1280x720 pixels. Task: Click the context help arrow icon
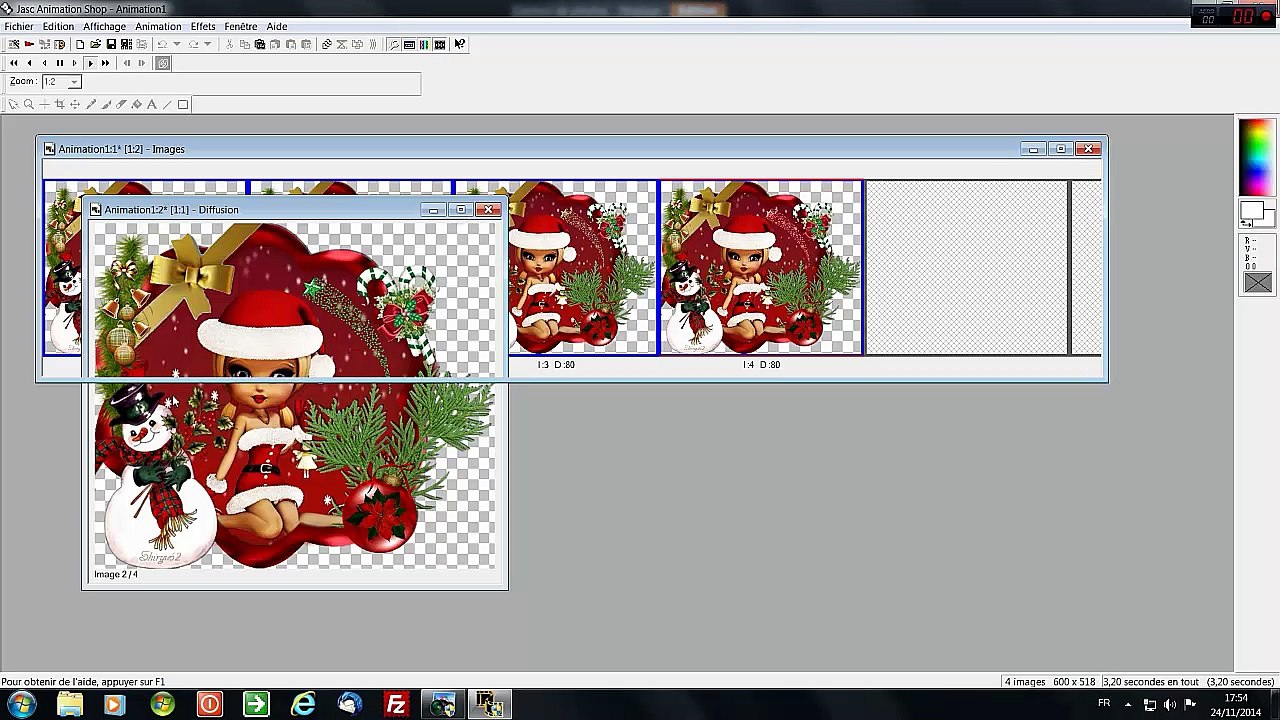pos(459,44)
